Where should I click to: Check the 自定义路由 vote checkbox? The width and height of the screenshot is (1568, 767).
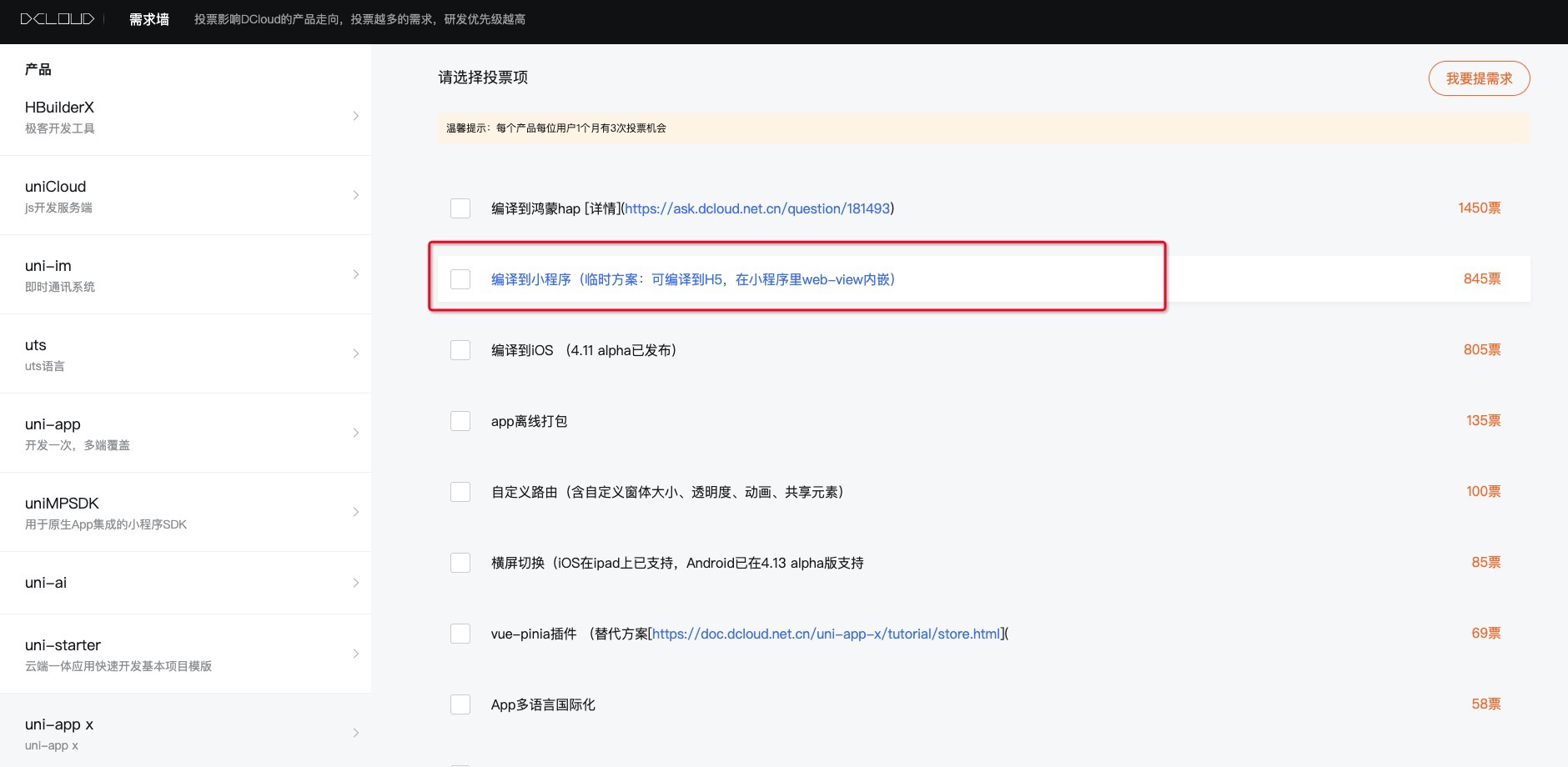tap(460, 492)
